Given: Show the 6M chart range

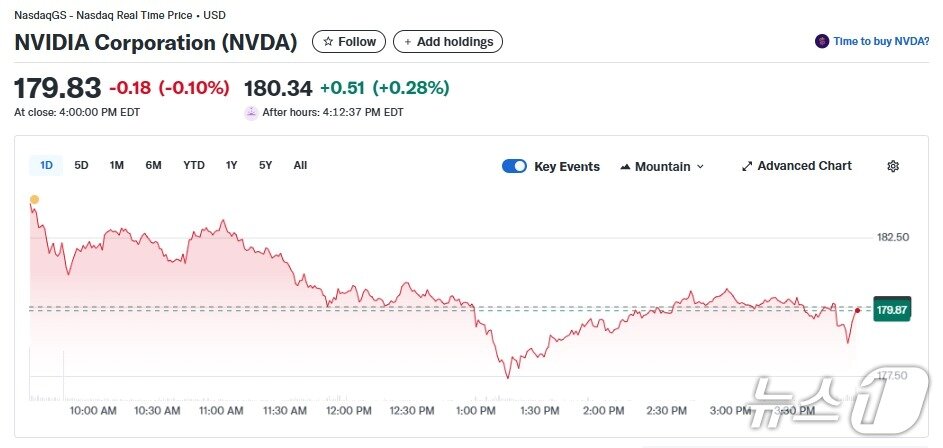Looking at the screenshot, I should click(x=153, y=165).
